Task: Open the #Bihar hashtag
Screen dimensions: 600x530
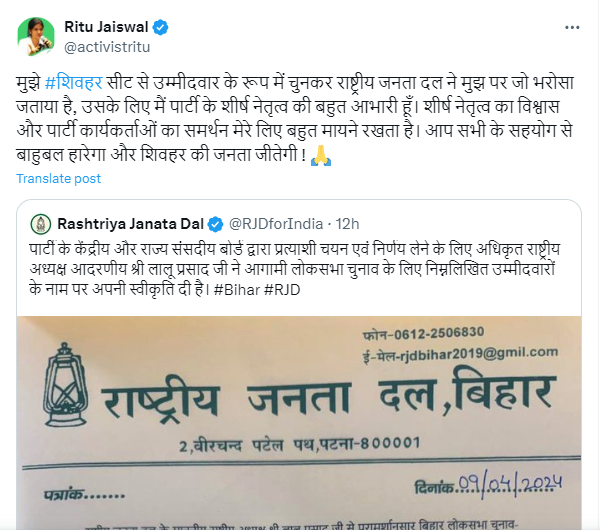Action: (x=237, y=290)
